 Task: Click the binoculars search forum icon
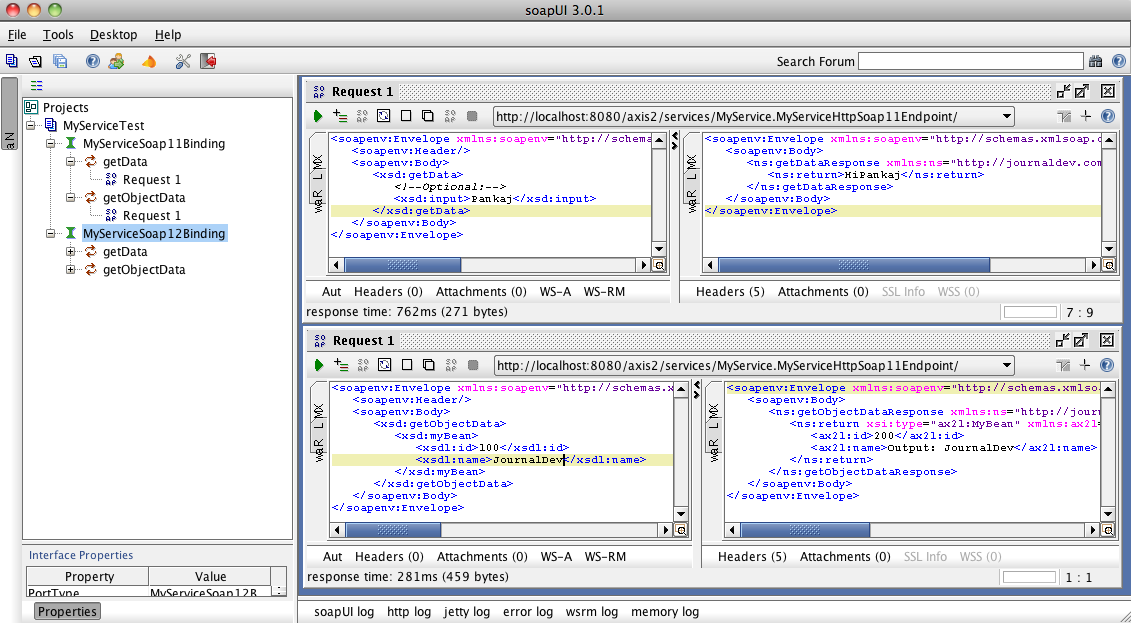pyautogui.click(x=1096, y=61)
